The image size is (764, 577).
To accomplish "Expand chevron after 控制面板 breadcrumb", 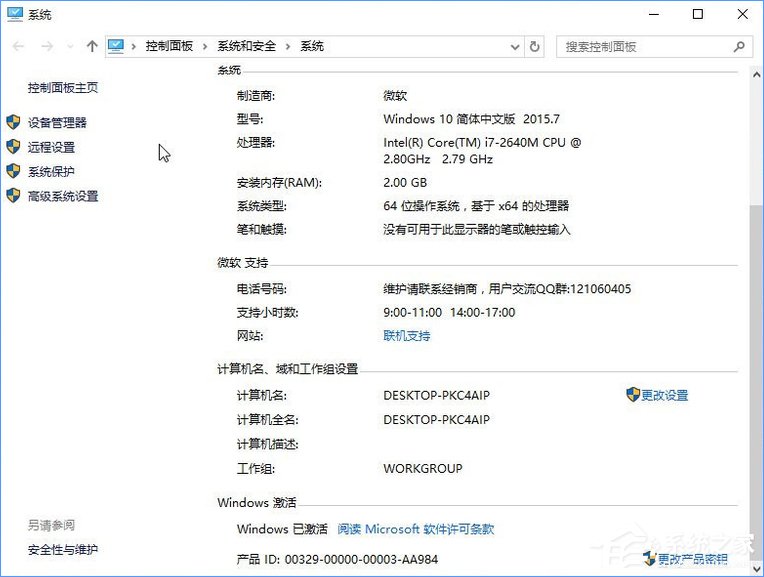I will pos(205,47).
